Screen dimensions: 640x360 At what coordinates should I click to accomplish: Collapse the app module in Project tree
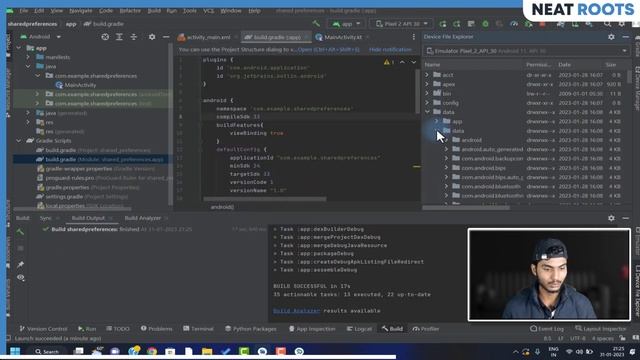click(19, 48)
